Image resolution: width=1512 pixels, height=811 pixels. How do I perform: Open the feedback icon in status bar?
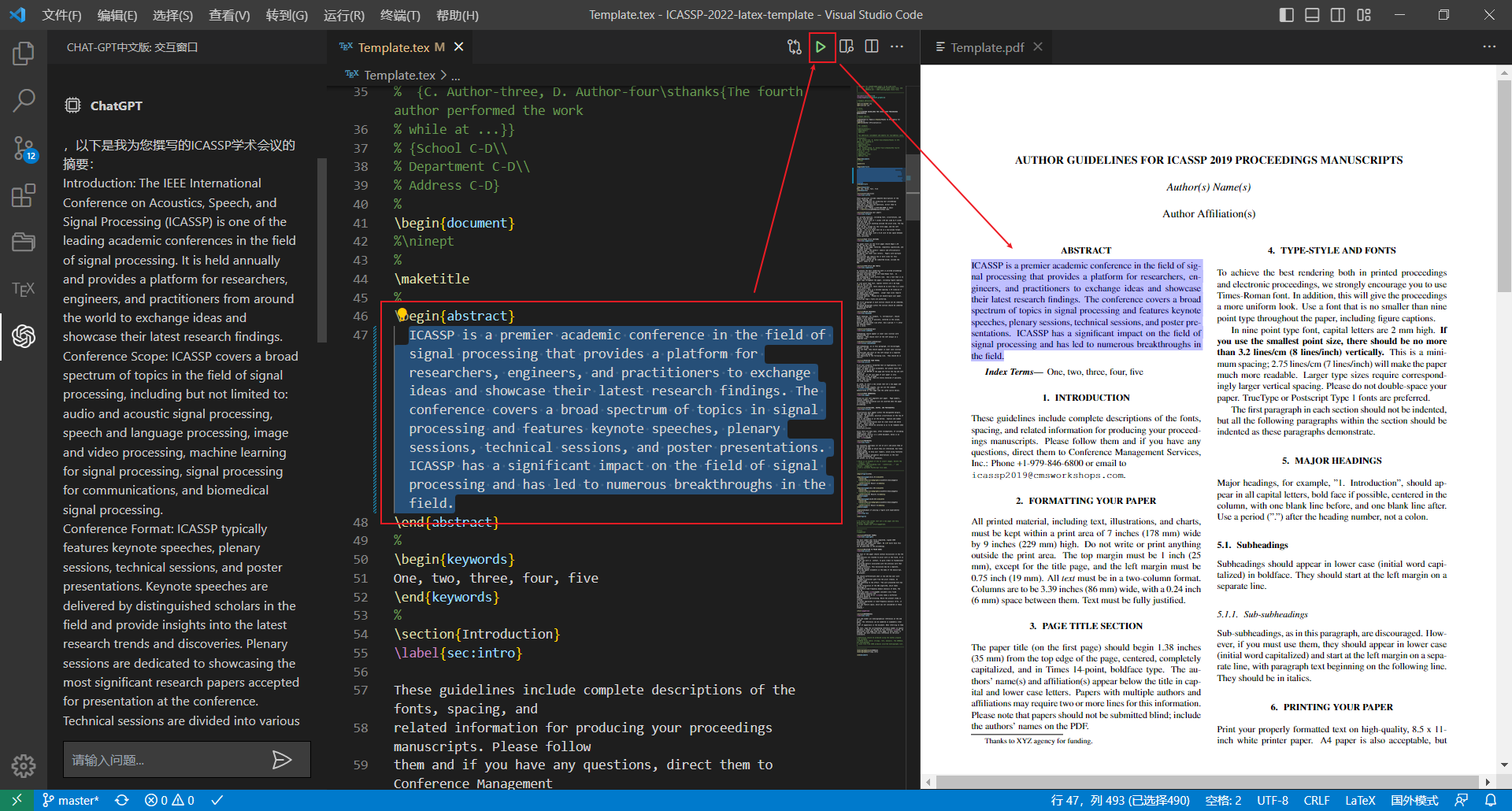coord(1462,800)
